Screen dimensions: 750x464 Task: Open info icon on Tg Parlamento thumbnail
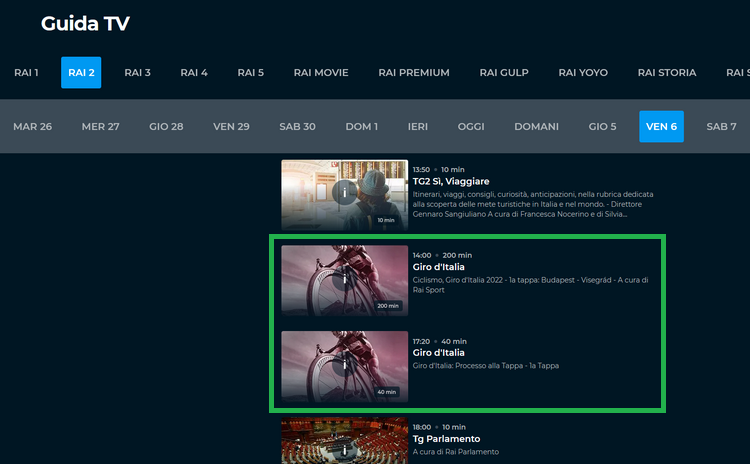[344, 451]
